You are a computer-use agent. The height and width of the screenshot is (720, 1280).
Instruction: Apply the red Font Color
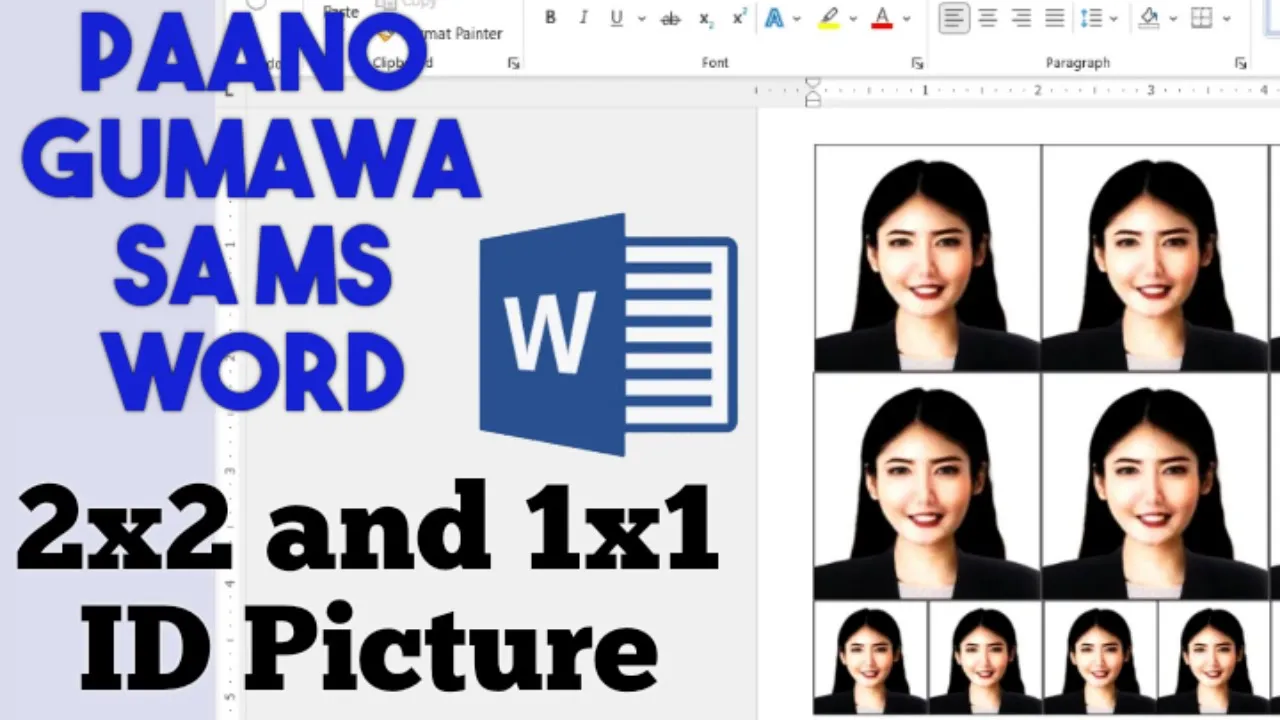point(882,18)
